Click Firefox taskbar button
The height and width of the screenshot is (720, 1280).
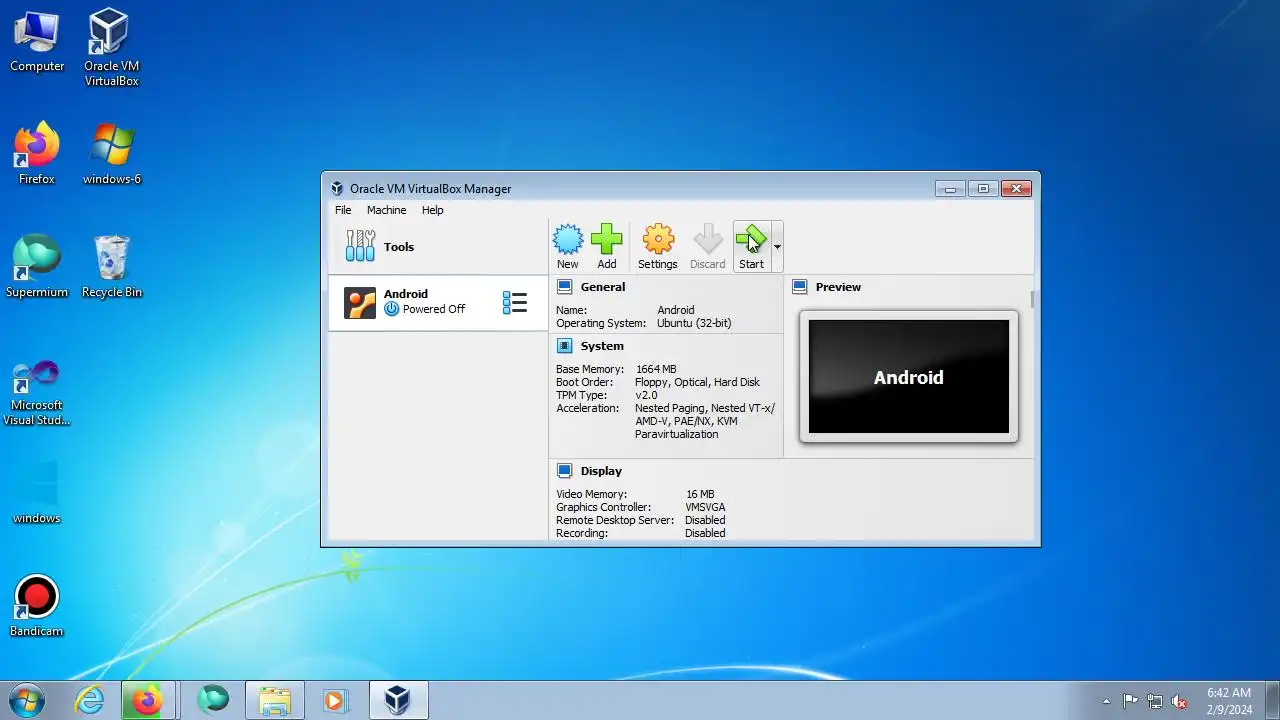[148, 700]
